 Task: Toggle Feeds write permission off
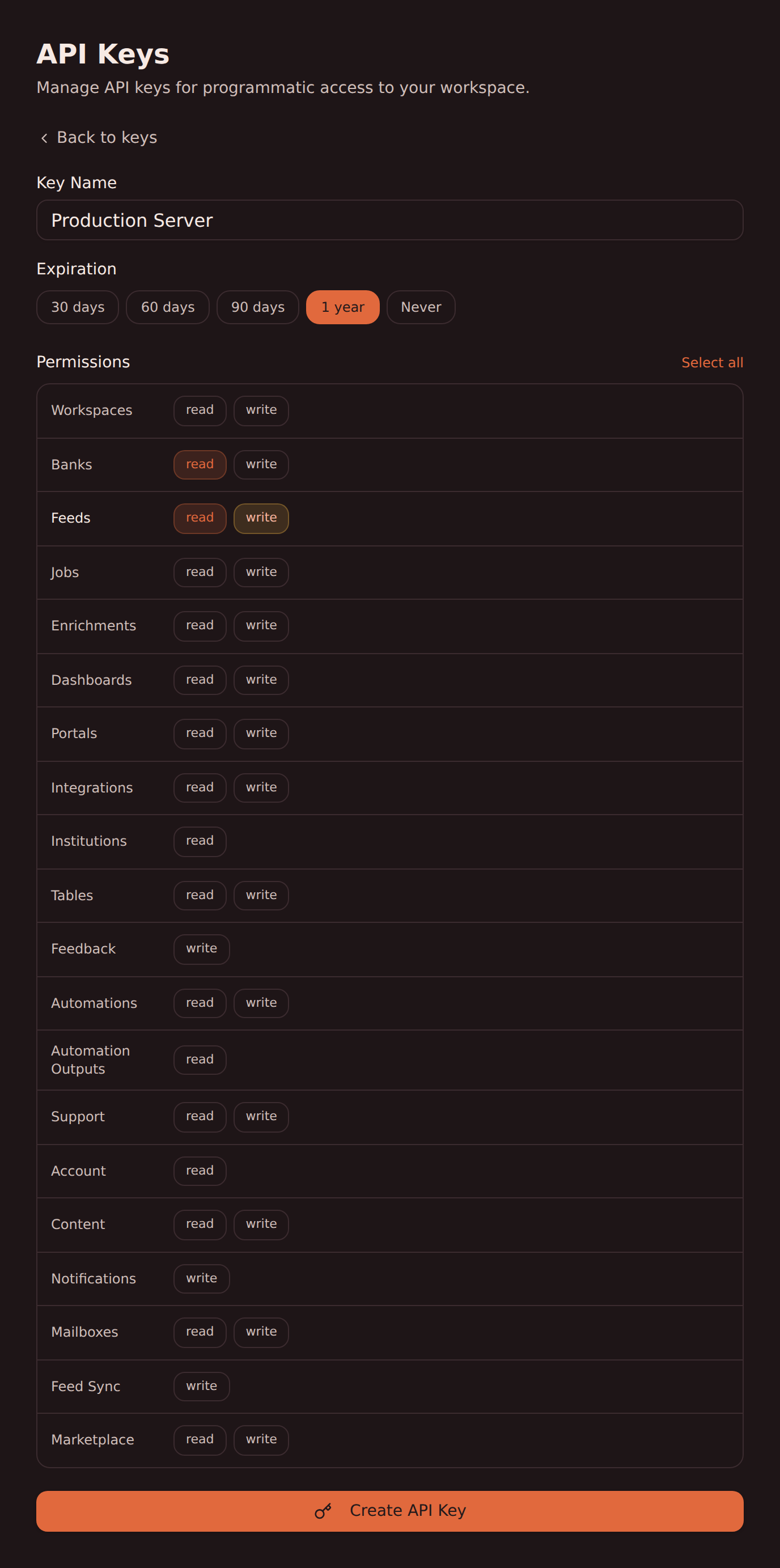261,518
